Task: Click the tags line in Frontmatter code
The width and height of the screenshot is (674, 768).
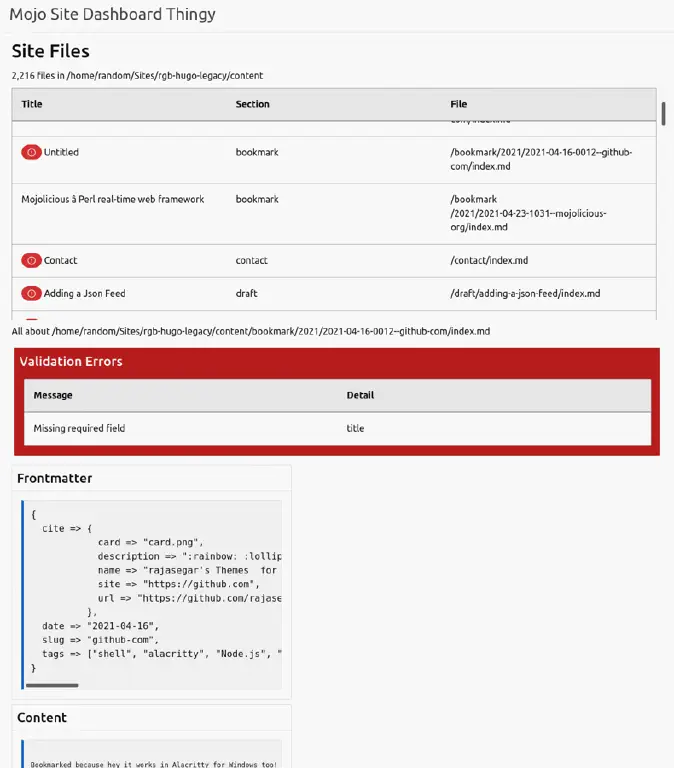Action: point(162,654)
